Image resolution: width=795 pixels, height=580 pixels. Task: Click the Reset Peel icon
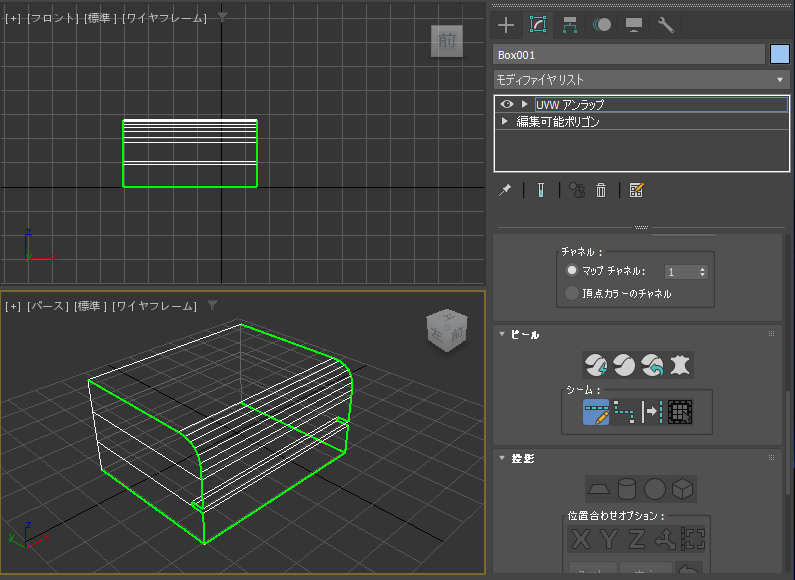tap(652, 365)
